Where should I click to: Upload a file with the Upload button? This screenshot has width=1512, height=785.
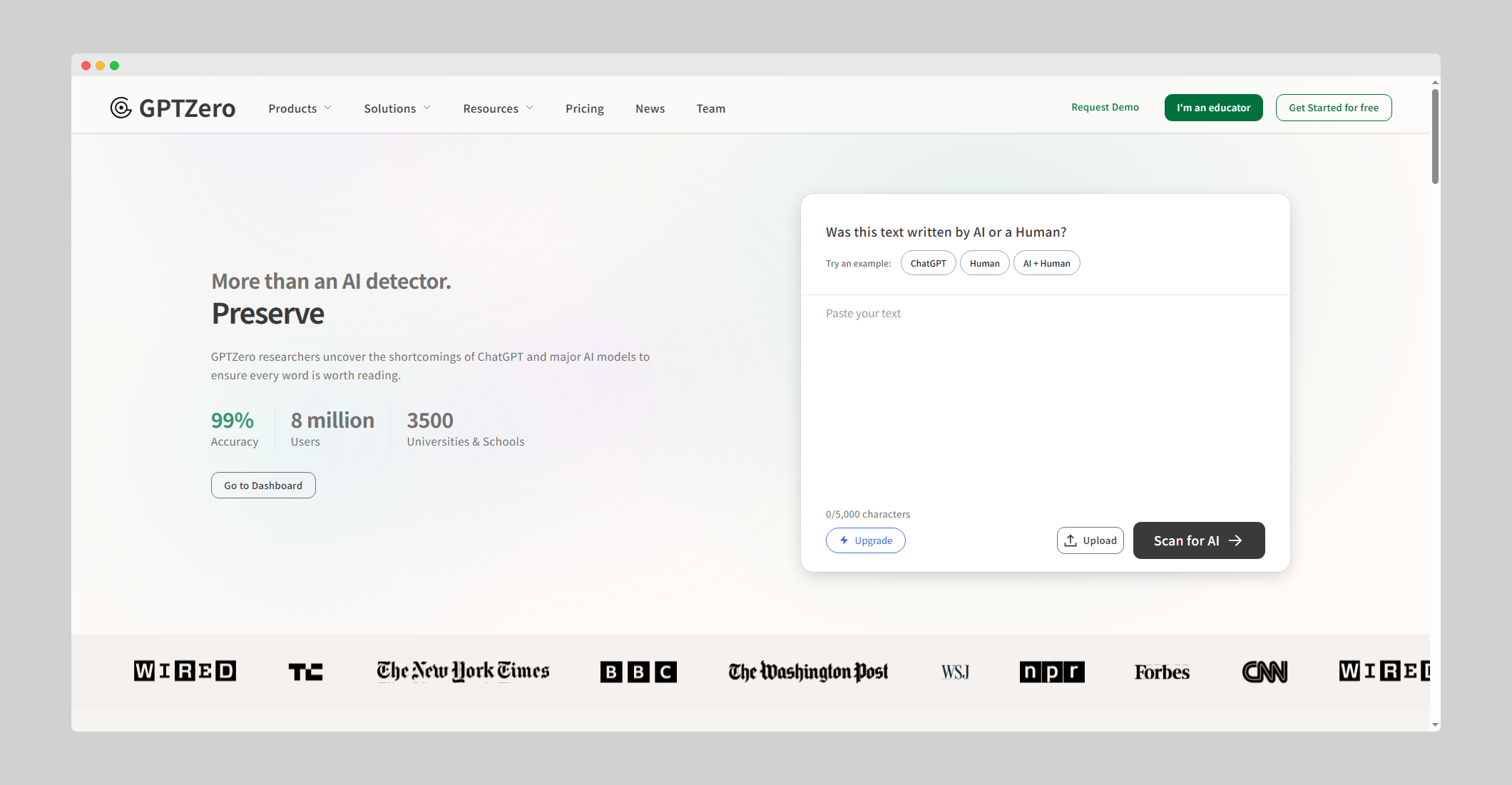pos(1090,540)
